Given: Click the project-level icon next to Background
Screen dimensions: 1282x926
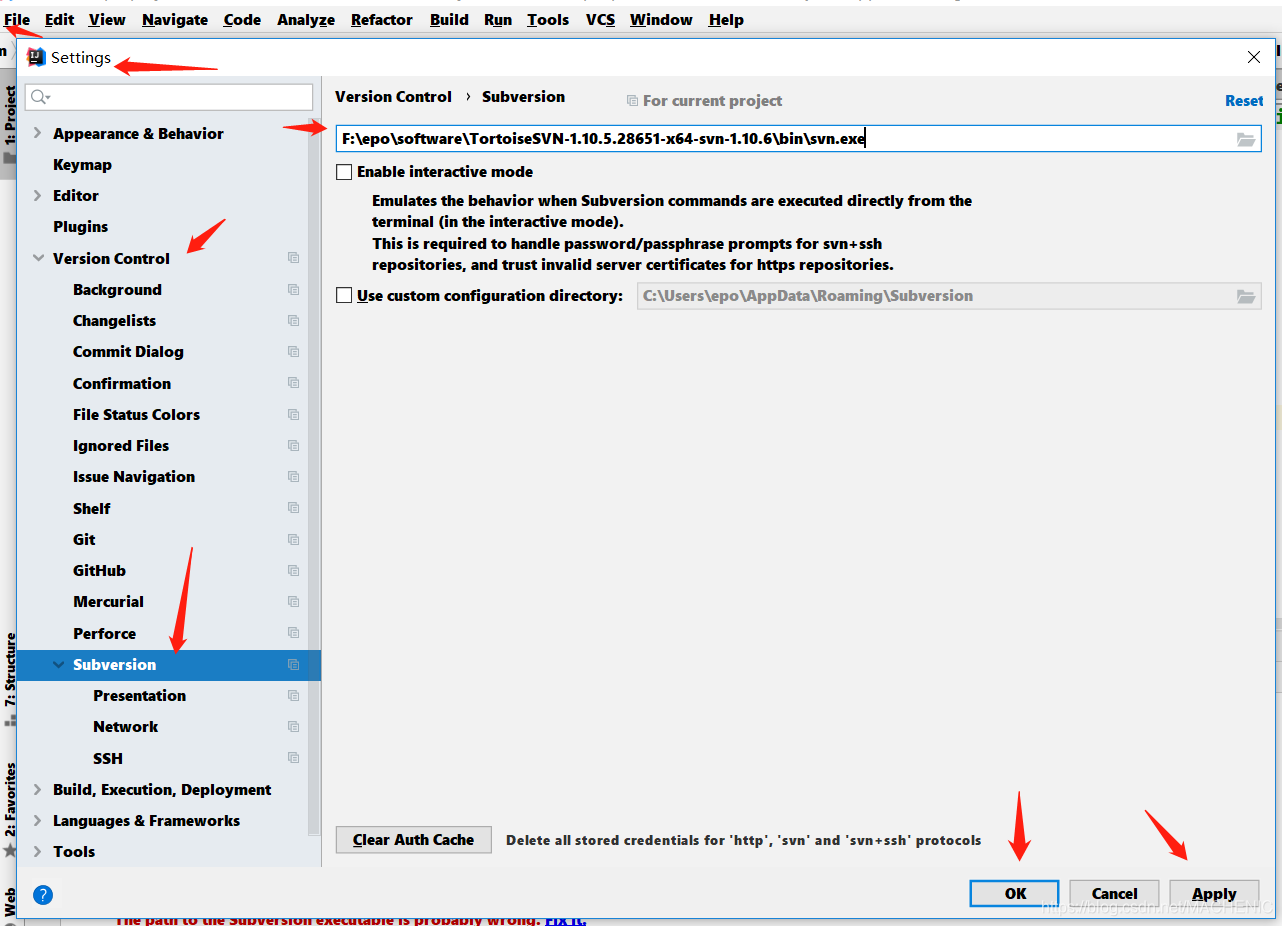Looking at the screenshot, I should (x=293, y=290).
